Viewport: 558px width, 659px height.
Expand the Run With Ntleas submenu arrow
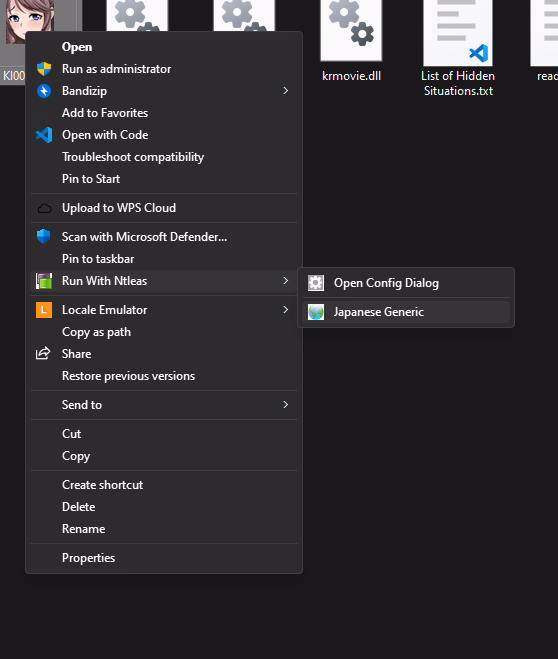286,281
